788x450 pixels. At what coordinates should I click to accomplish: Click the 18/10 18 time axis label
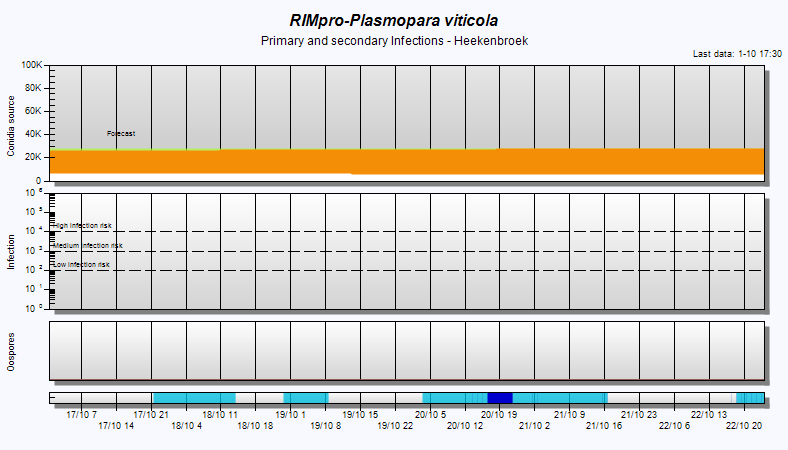tap(255, 426)
